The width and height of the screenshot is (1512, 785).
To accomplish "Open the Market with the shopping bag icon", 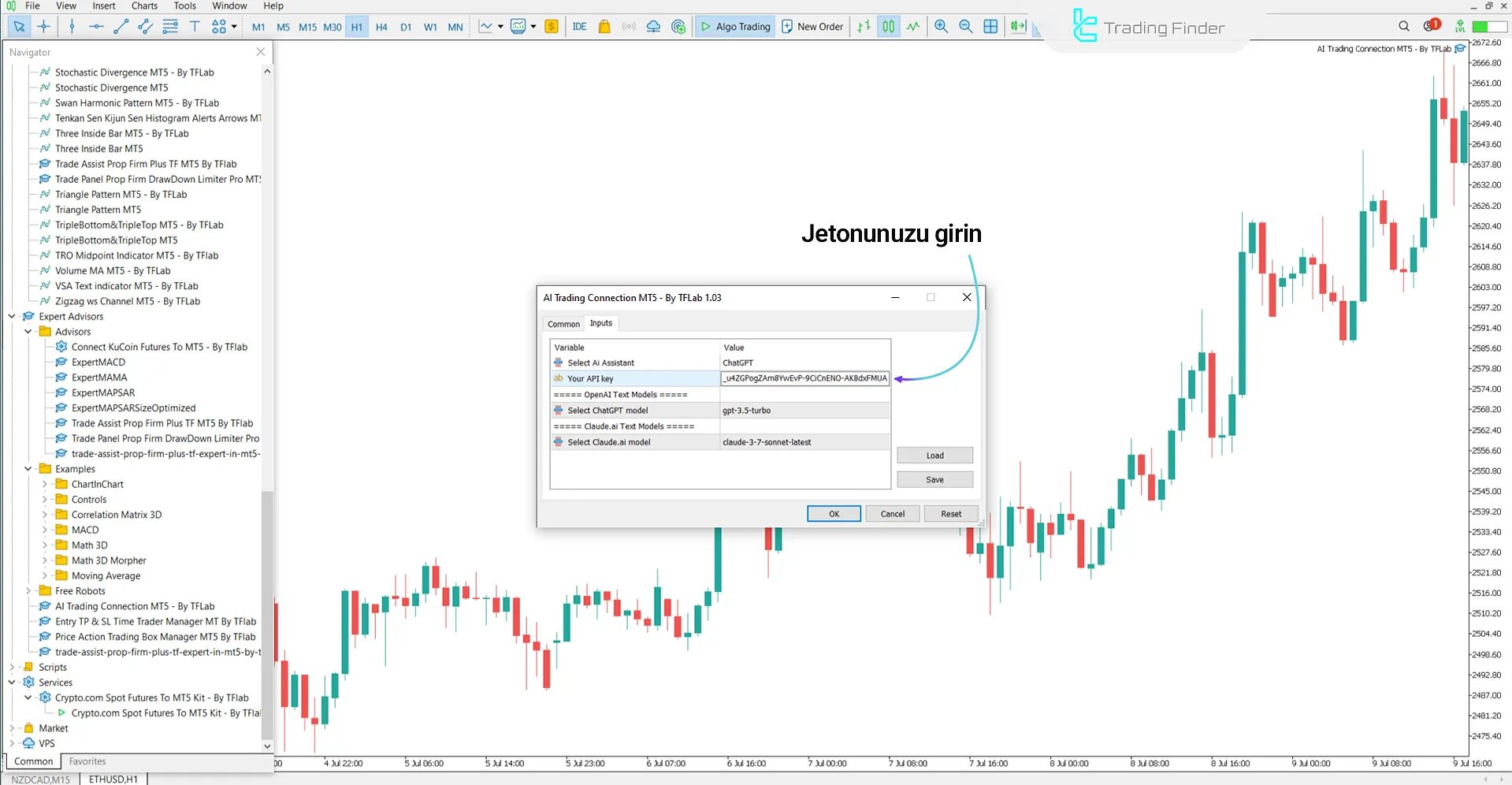I will point(604,26).
